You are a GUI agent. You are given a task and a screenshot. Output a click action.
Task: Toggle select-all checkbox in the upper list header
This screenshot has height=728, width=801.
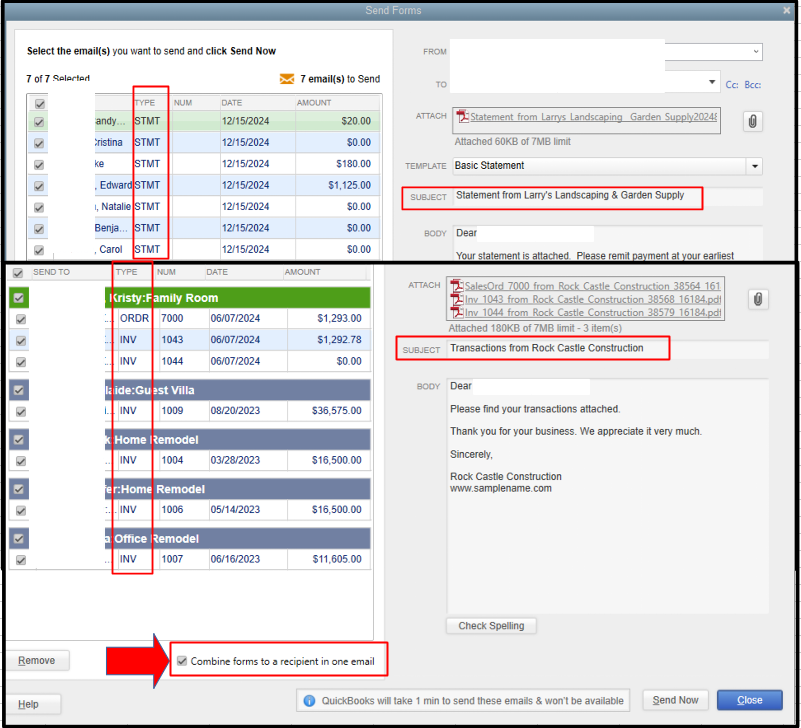coord(40,104)
